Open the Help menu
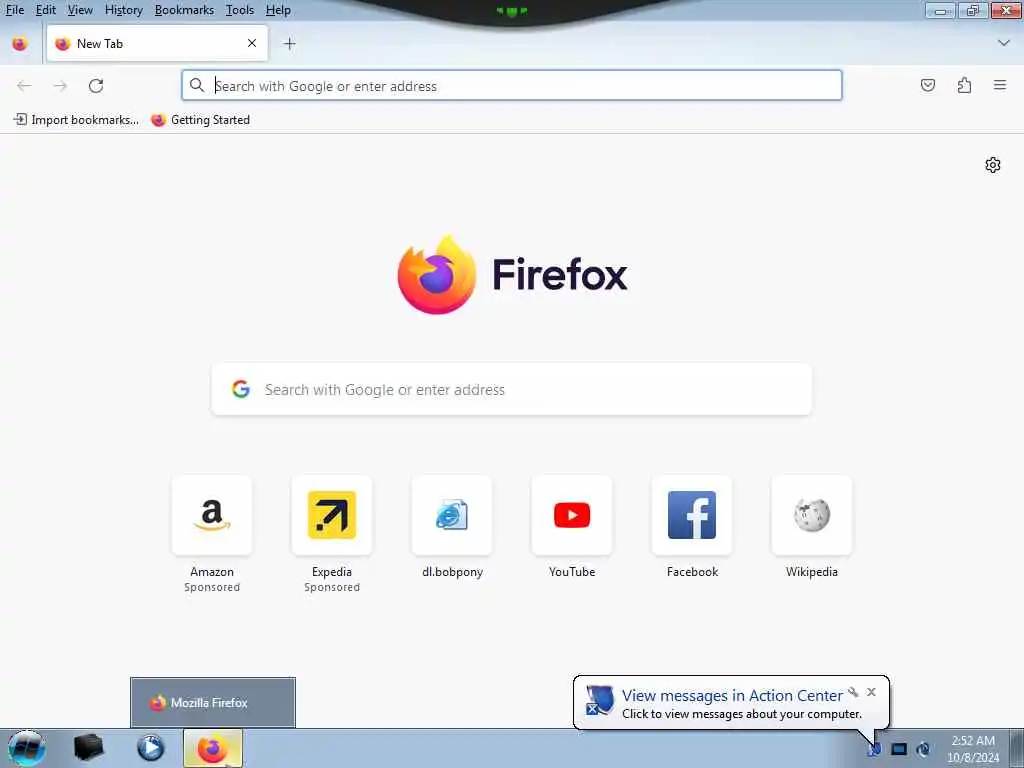1024x768 pixels. (x=278, y=10)
